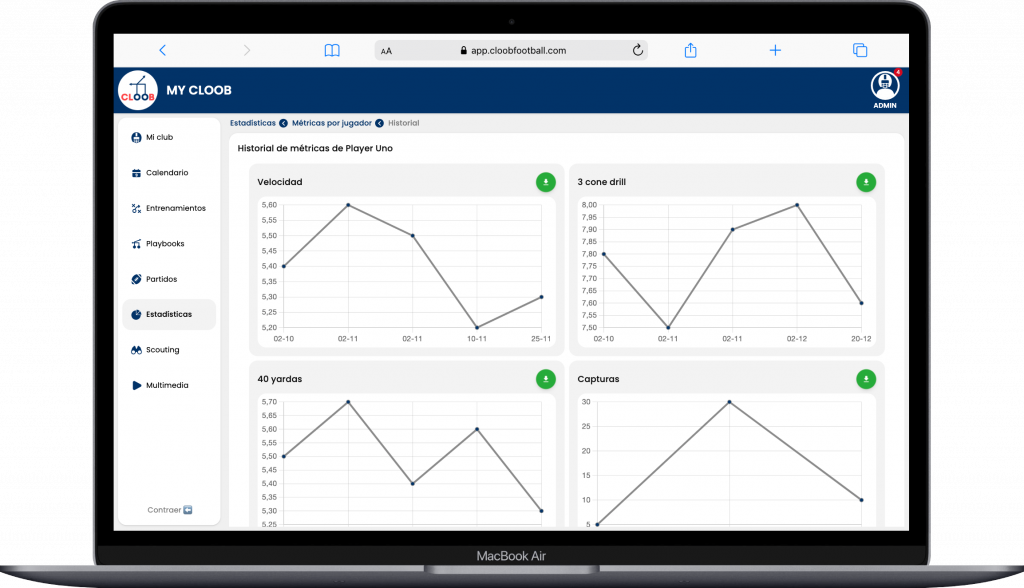The height and width of the screenshot is (588, 1024).
Task: Download the Velocidad chart
Action: (x=545, y=182)
